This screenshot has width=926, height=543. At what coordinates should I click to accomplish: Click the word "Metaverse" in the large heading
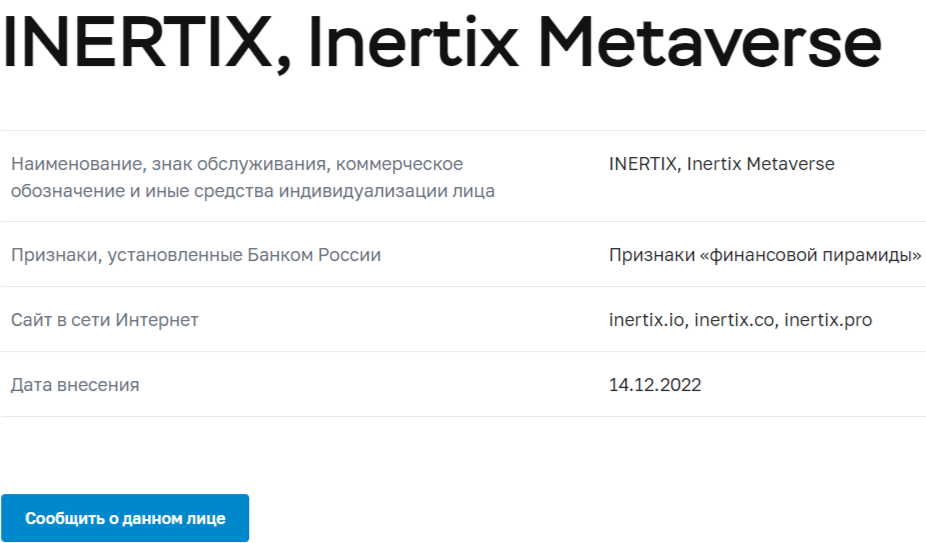pos(714,42)
